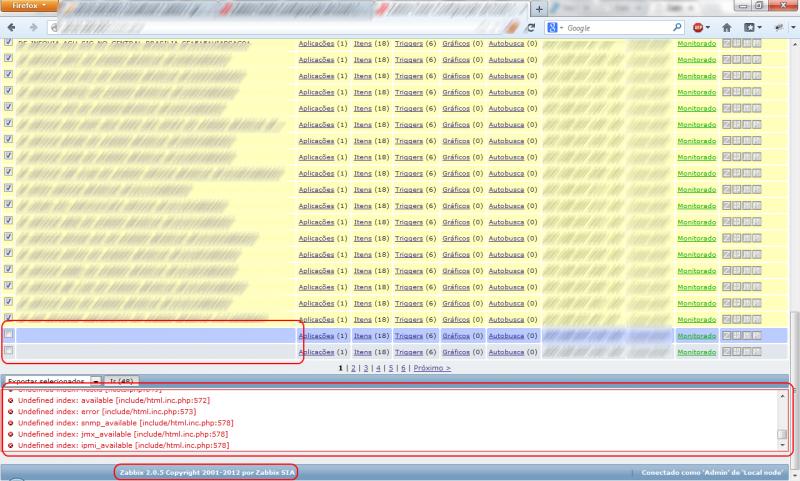800x481 pixels.
Task: Open a new tab with plus button
Action: [539, 9]
